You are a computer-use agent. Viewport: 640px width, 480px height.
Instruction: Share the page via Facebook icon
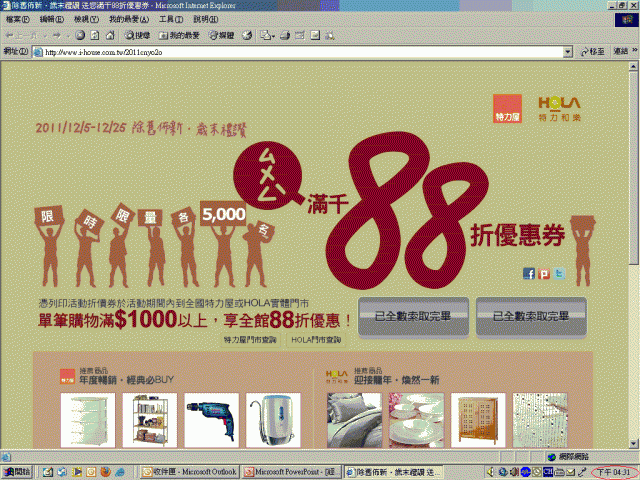coord(529,273)
